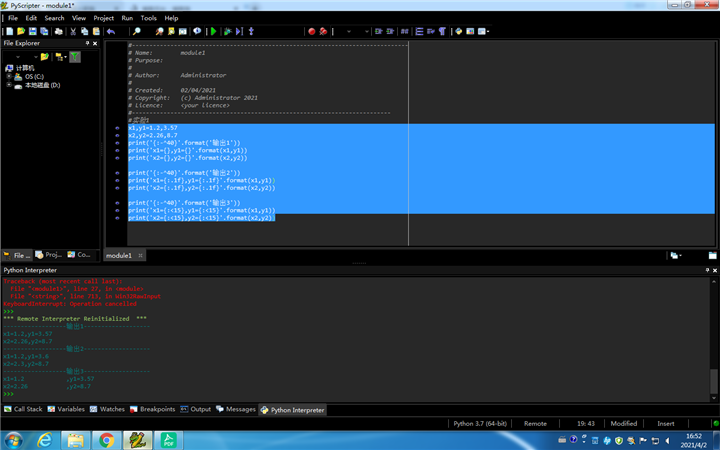Viewport: 720px width, 450px height.
Task: Click the Cut scissors icon
Action: click(x=73, y=31)
